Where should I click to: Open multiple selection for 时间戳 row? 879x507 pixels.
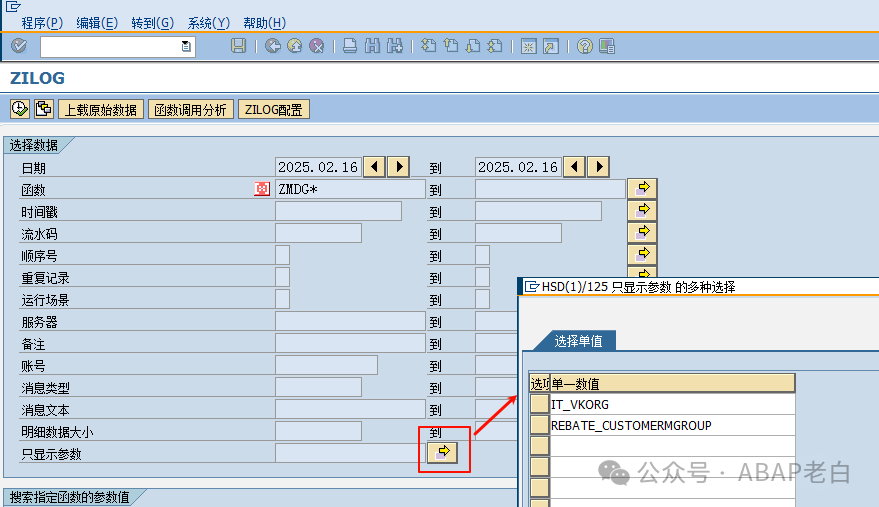pos(642,210)
